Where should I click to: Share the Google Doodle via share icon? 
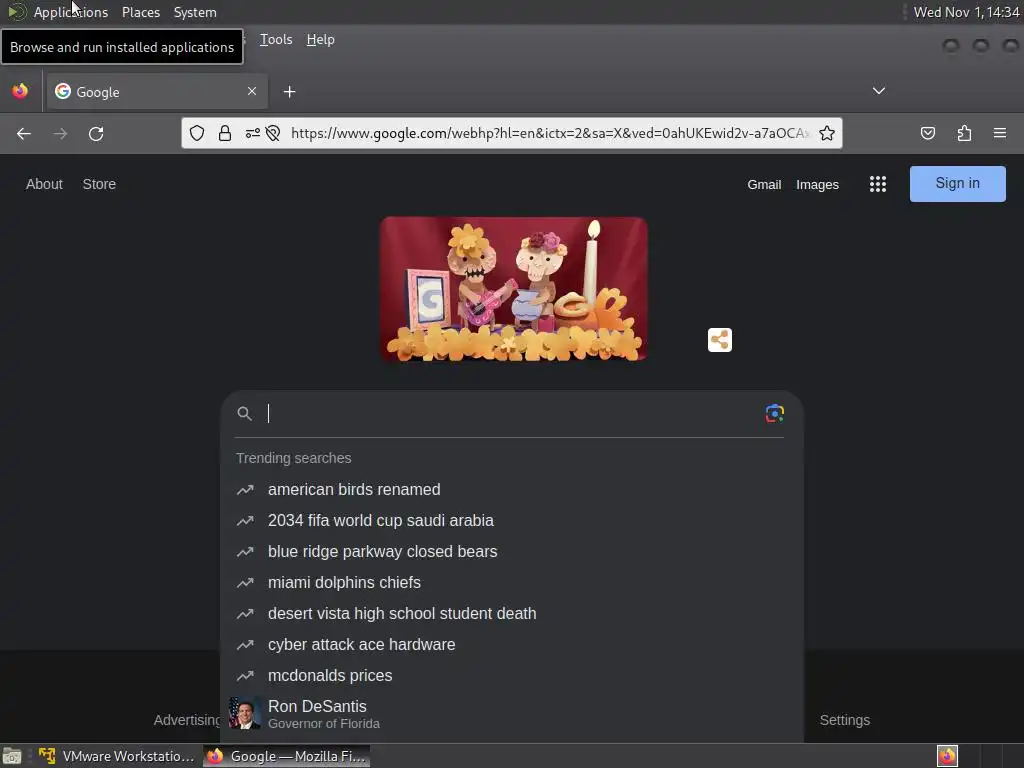720,340
